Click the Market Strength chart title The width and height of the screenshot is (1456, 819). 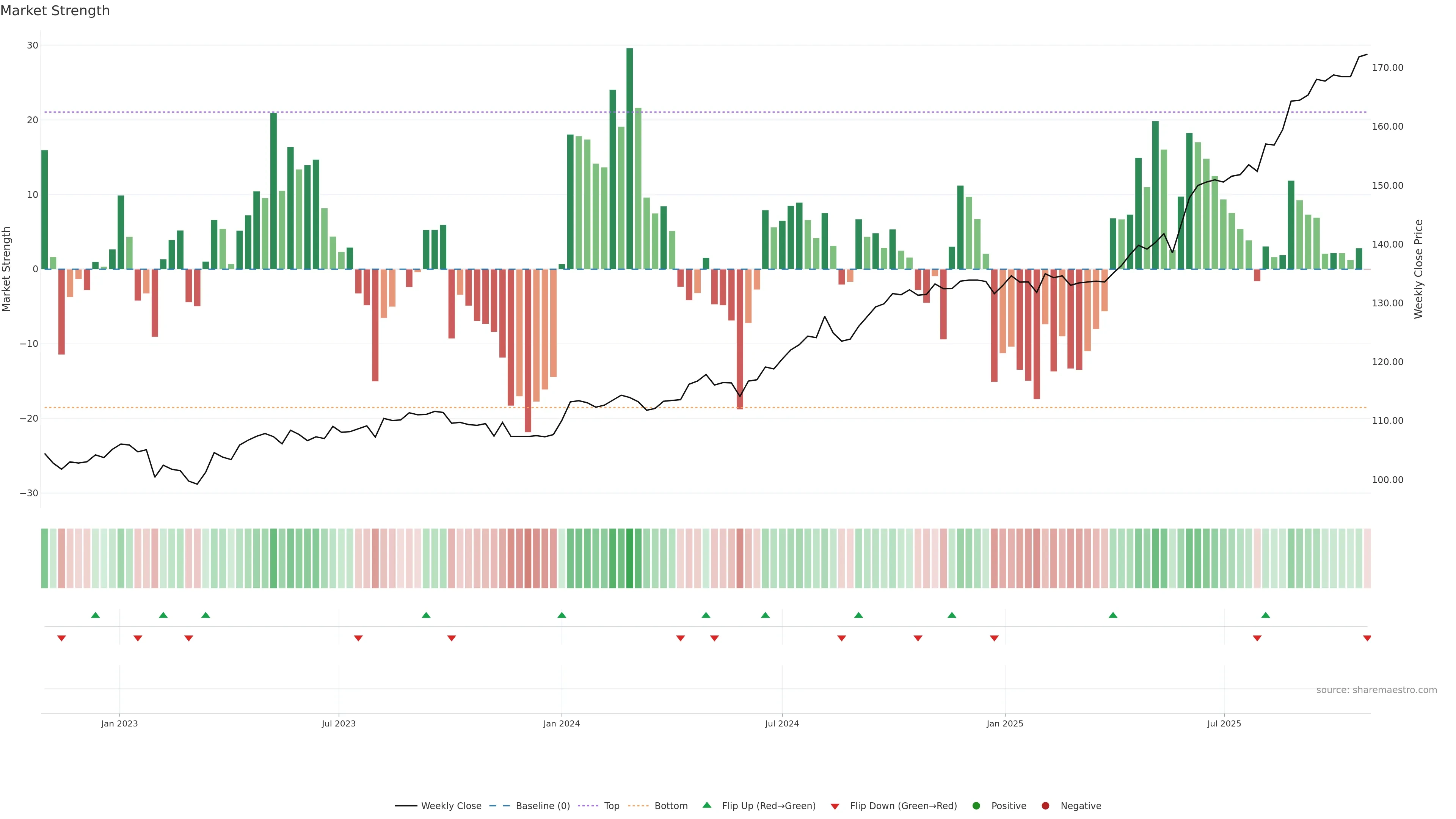click(55, 11)
